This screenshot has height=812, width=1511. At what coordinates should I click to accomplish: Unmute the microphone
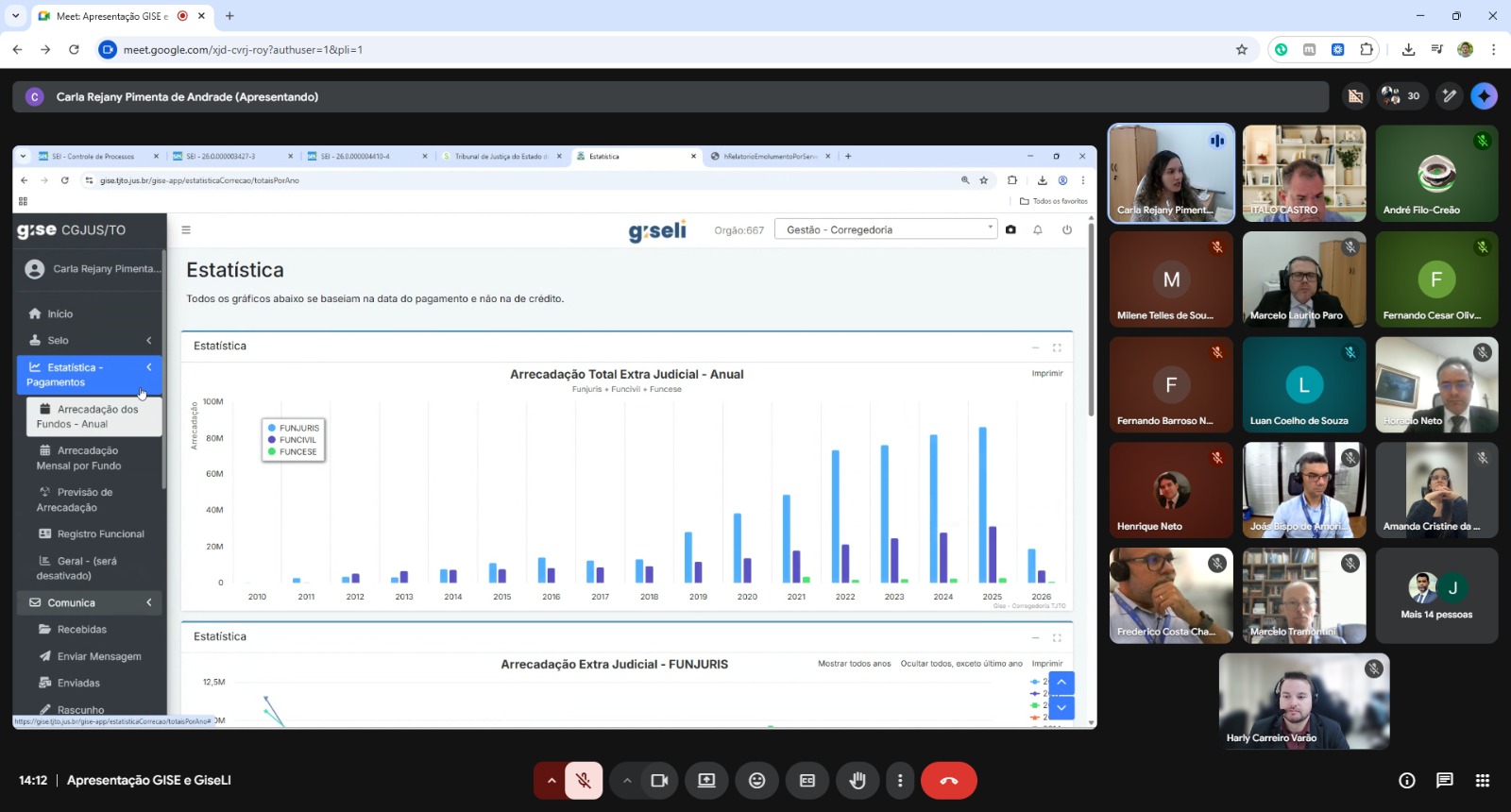point(584,781)
